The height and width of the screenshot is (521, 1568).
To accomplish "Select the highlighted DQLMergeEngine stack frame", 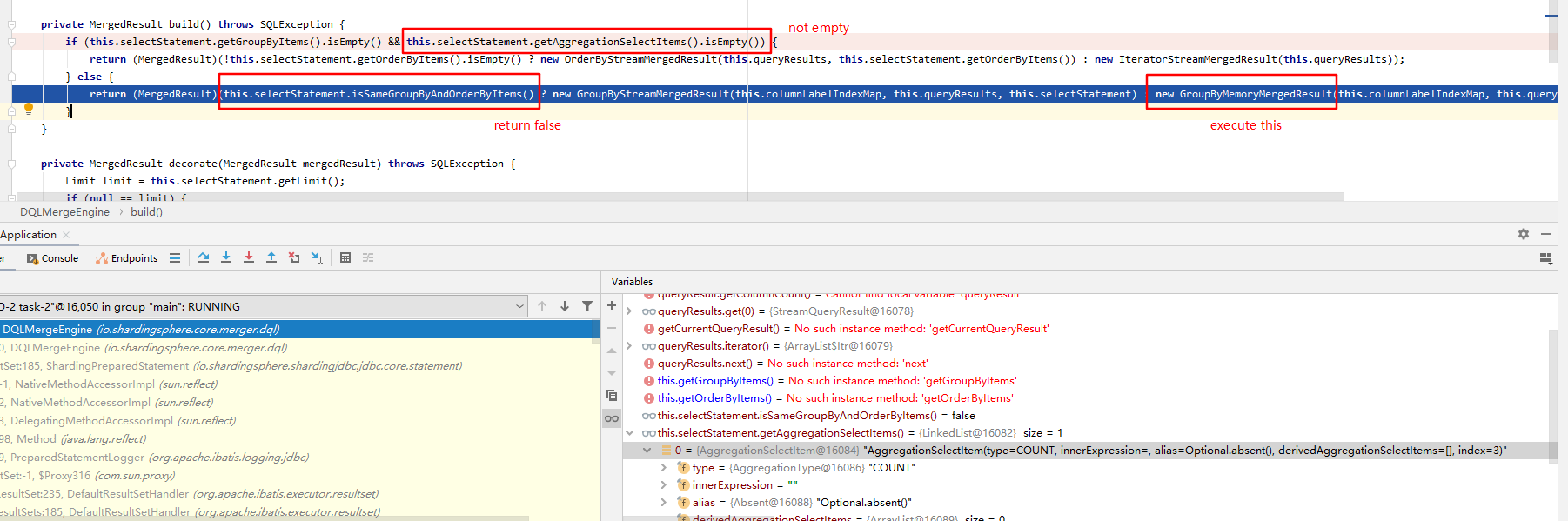I will coord(300,330).
